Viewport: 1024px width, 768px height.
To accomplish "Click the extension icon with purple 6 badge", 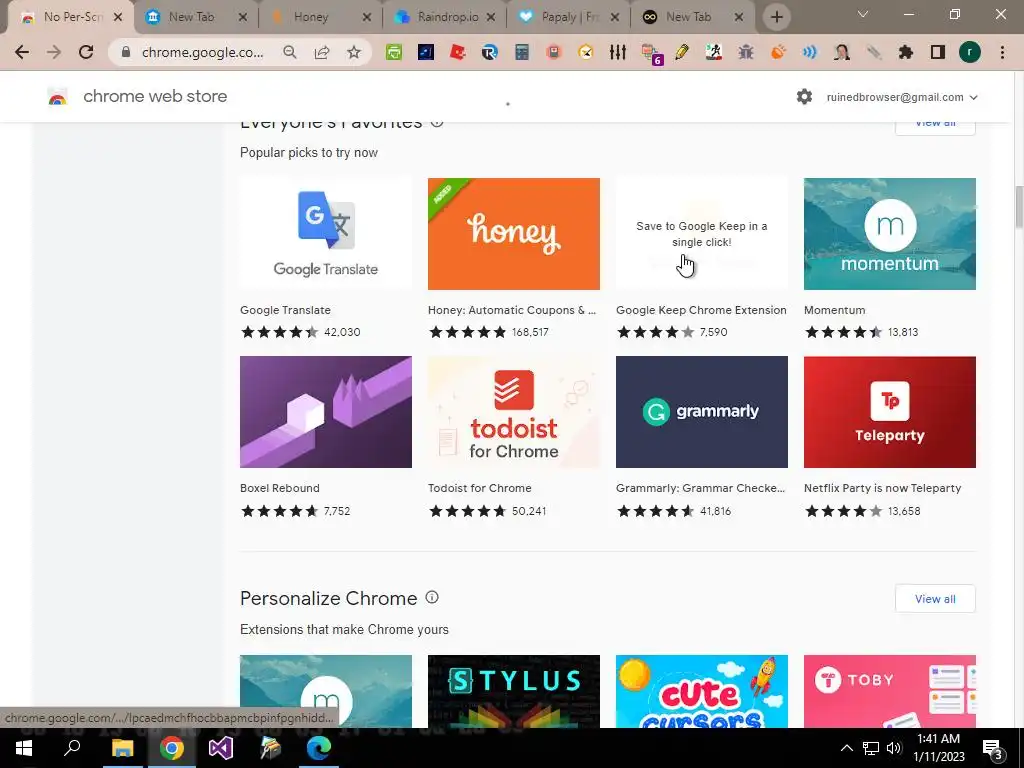I will pos(651,54).
